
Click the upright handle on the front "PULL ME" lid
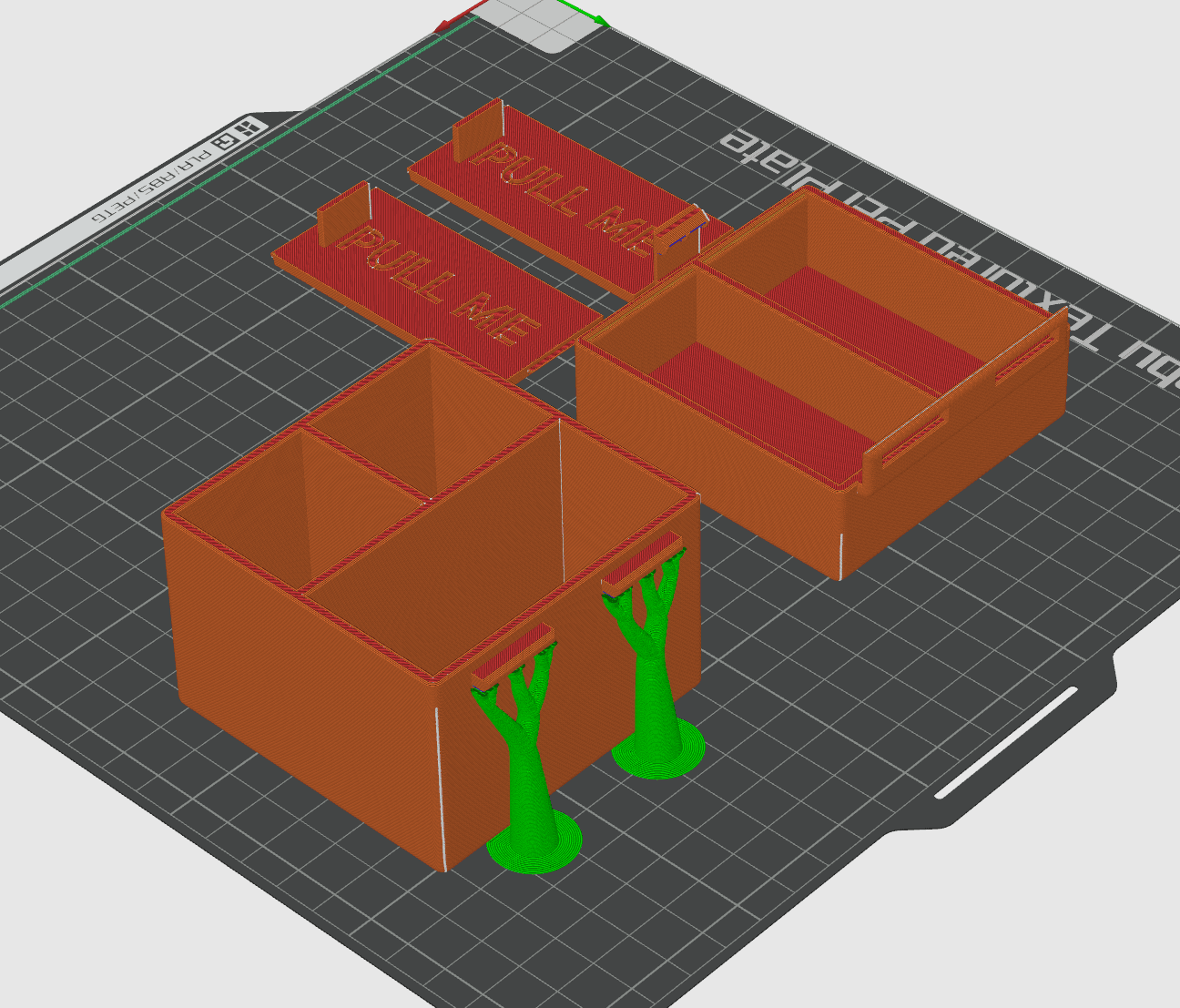(344, 214)
